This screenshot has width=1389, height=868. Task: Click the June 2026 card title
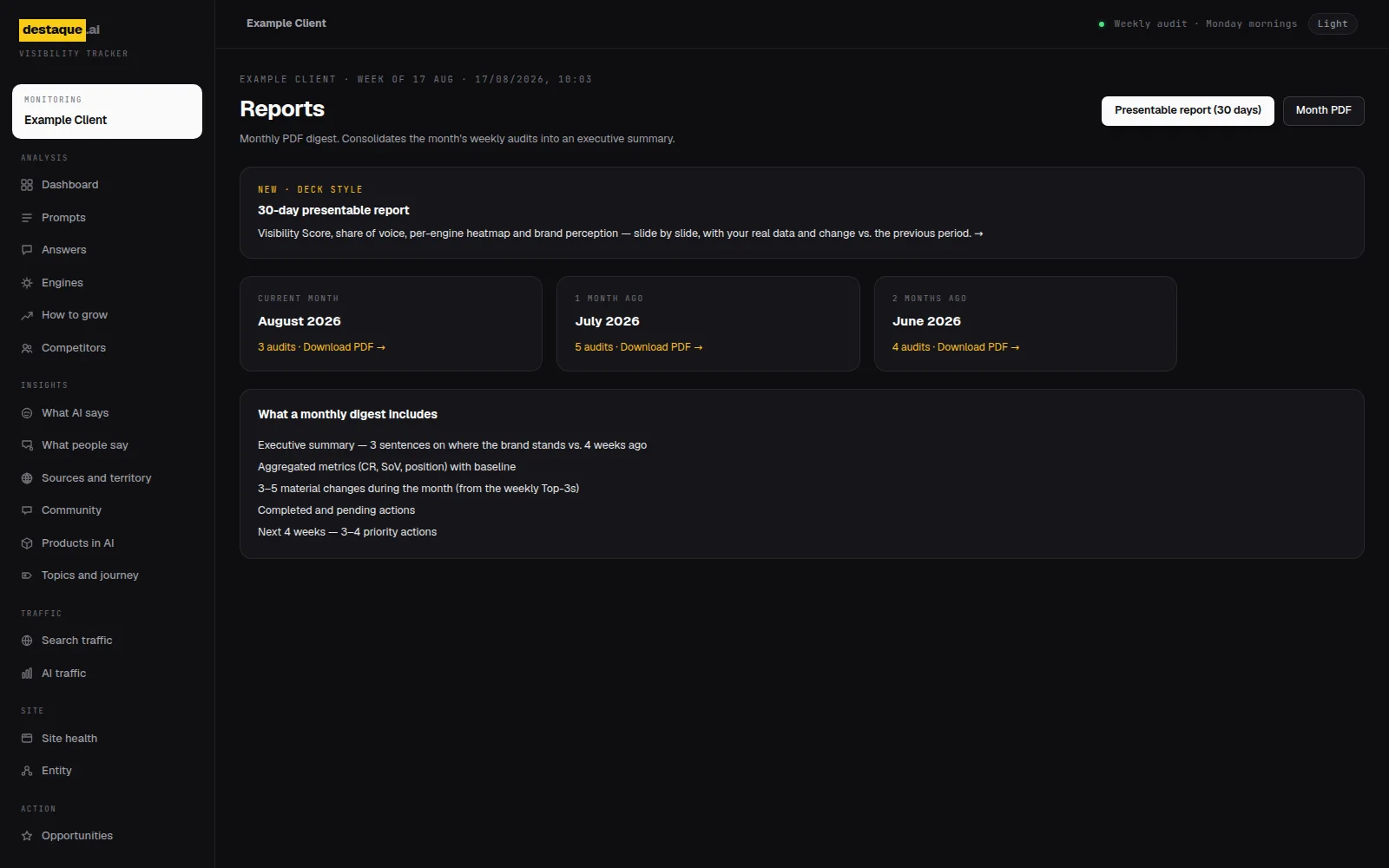click(926, 321)
